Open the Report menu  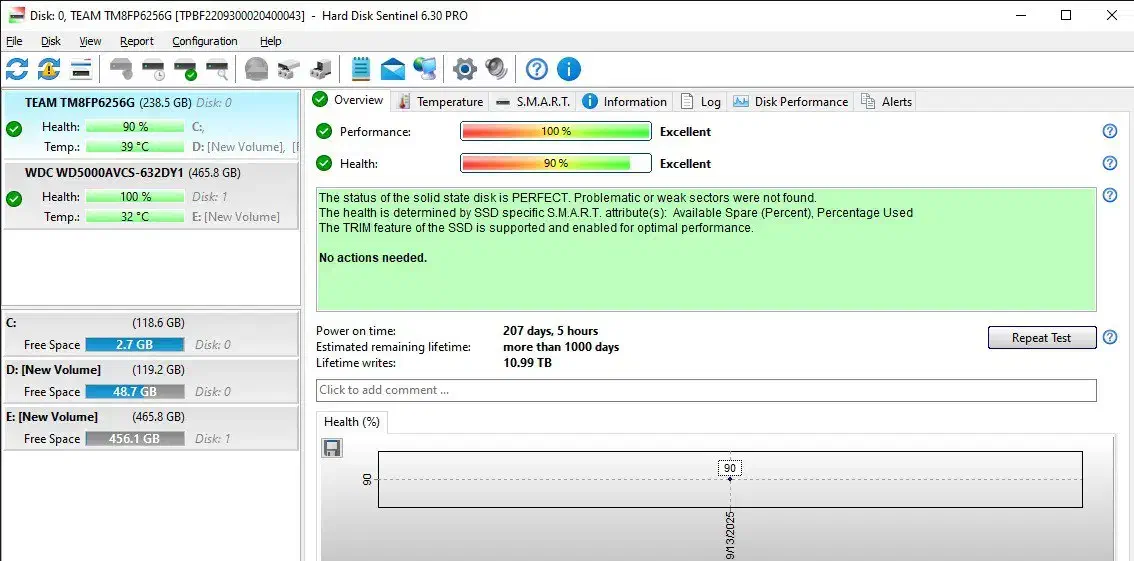tap(137, 41)
